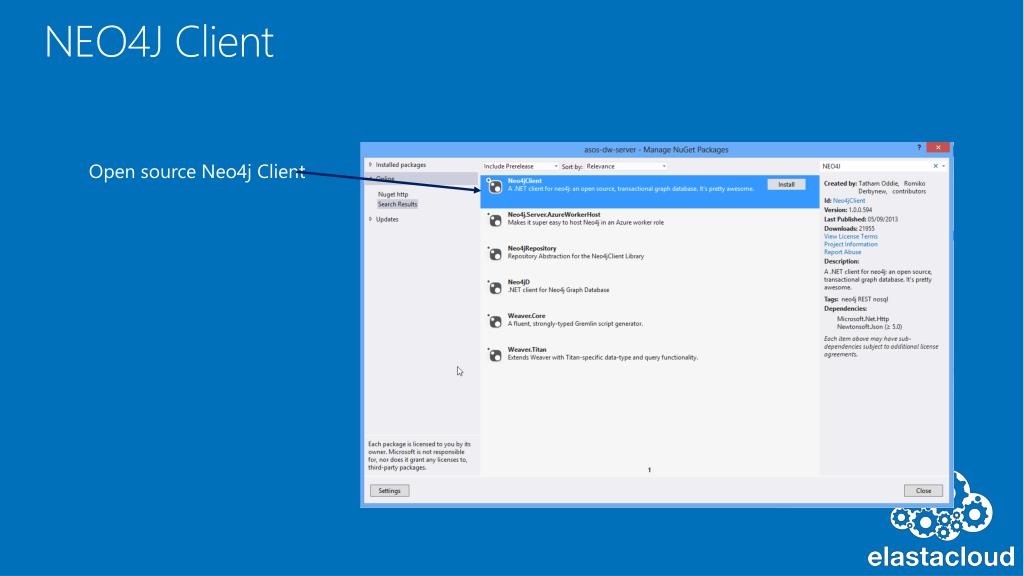
Task: Focus the NEO4J search field
Action: coord(875,167)
